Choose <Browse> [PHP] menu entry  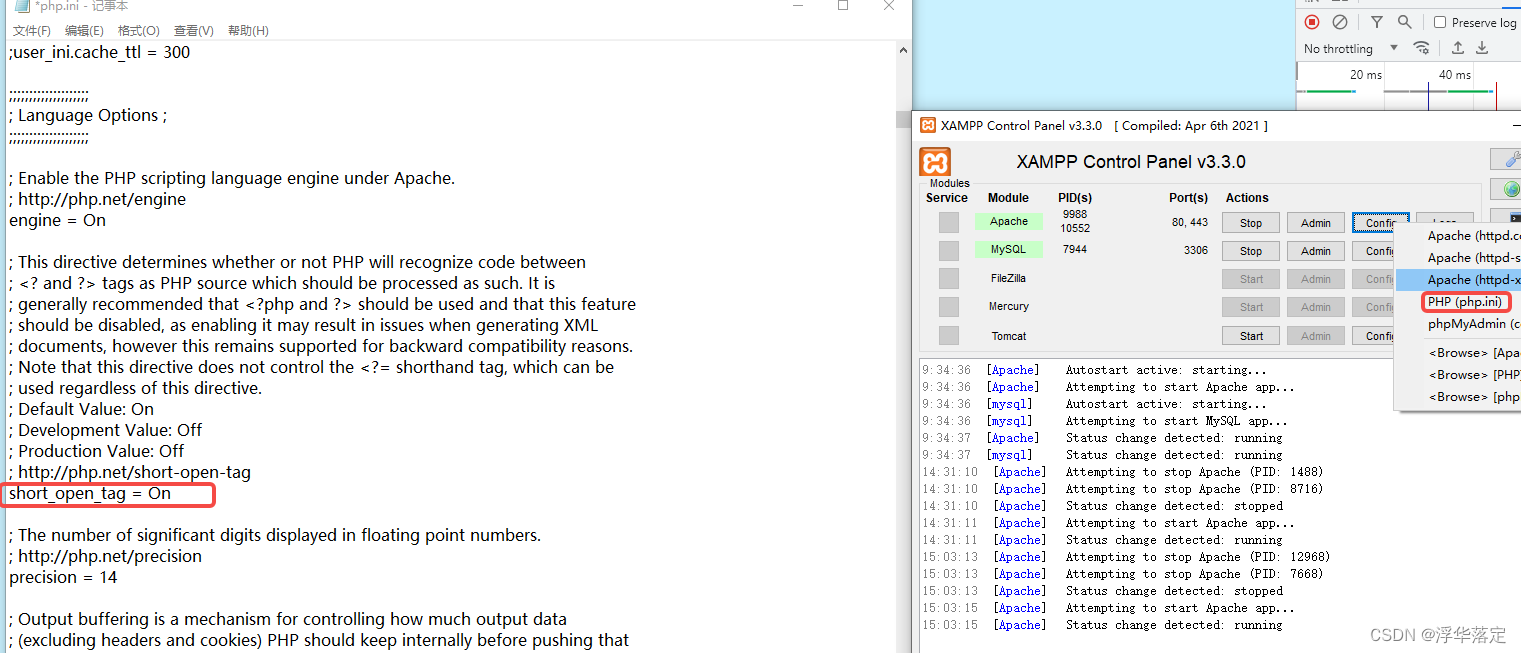pyautogui.click(x=1460, y=375)
